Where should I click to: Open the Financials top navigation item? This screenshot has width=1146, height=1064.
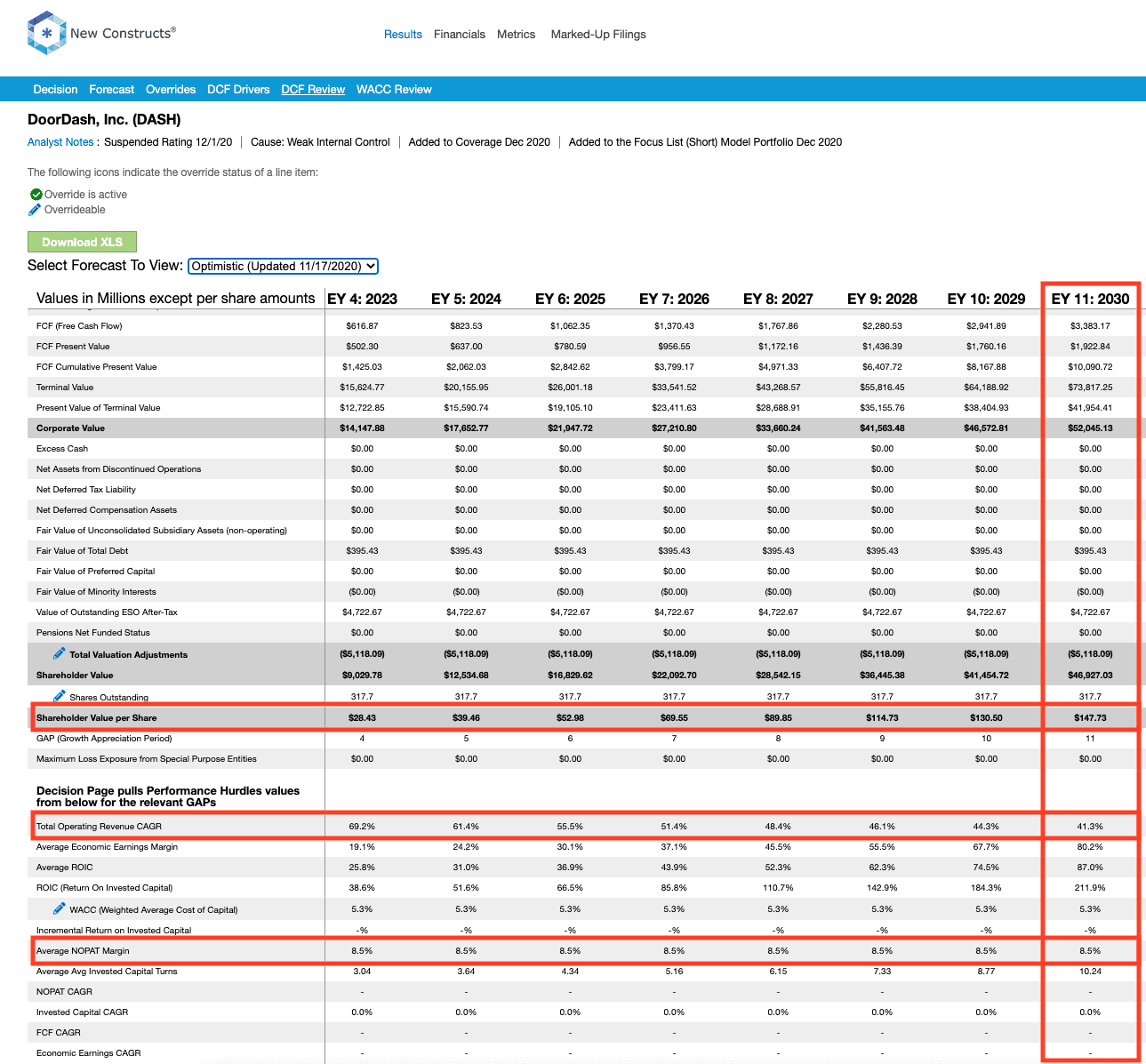pos(460,35)
